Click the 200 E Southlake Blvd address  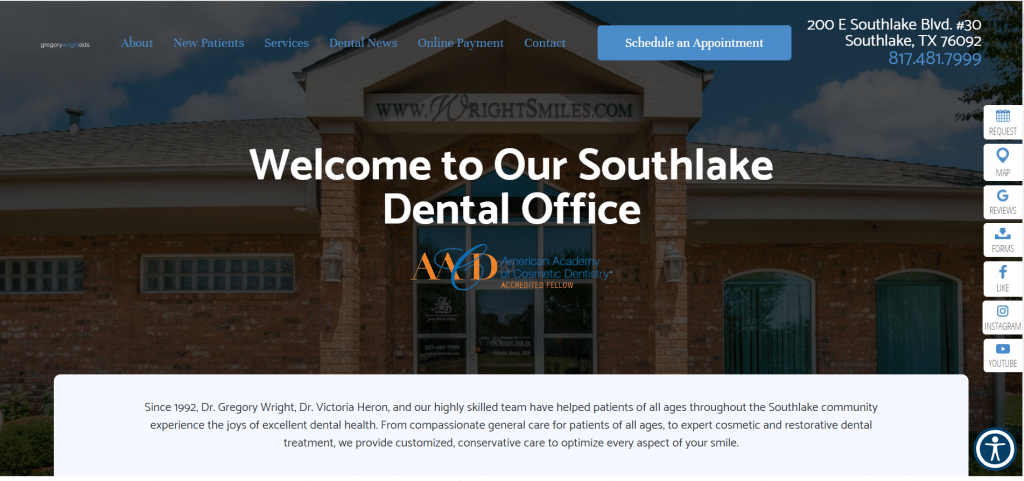tap(894, 33)
